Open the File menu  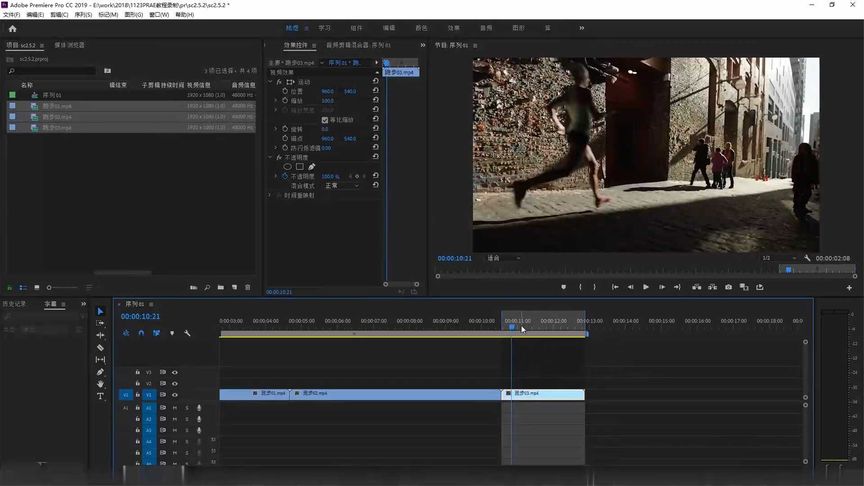pos(11,15)
